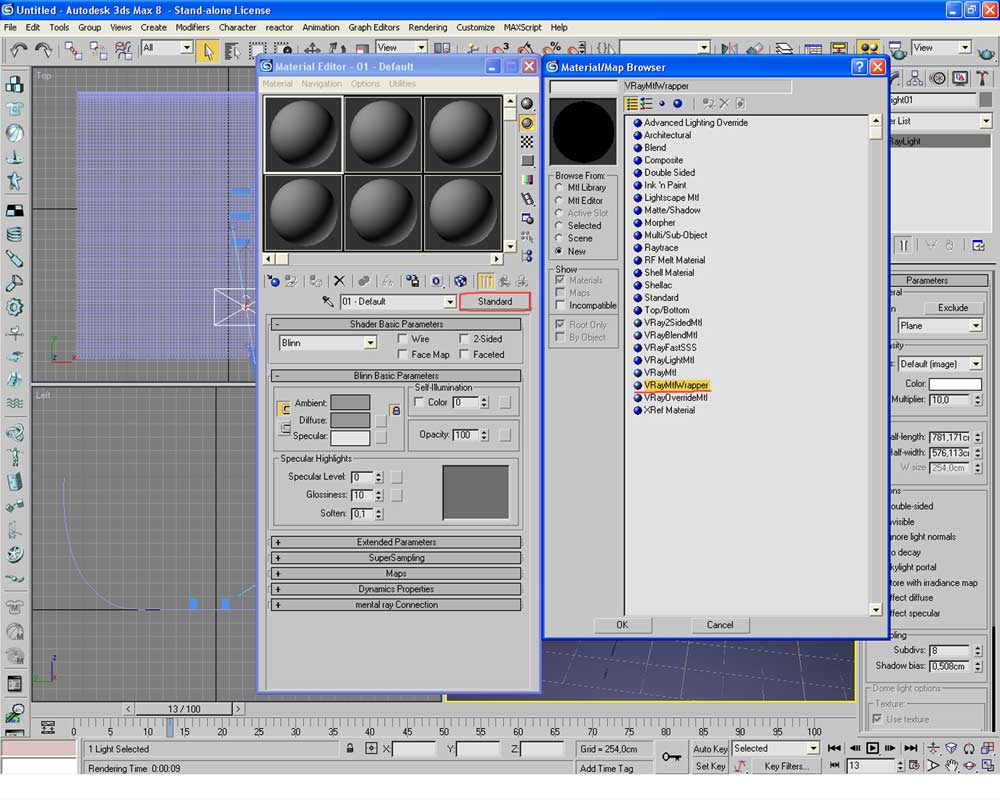Select the Pick Material eyedropper tool
This screenshot has width=1000, height=800.
[x=327, y=302]
